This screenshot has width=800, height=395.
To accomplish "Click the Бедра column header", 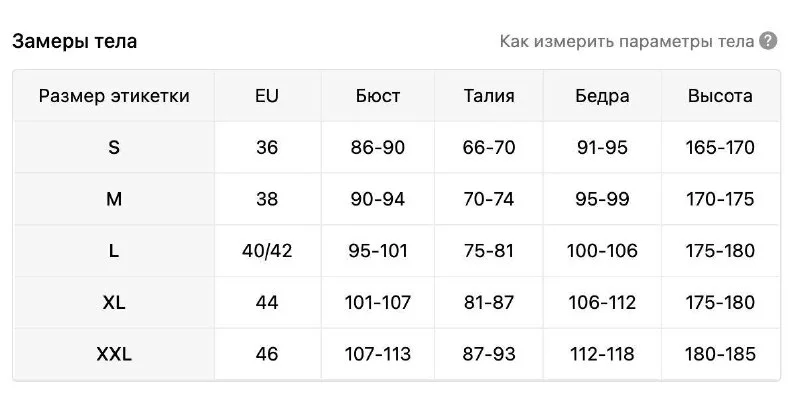I will [x=602, y=96].
